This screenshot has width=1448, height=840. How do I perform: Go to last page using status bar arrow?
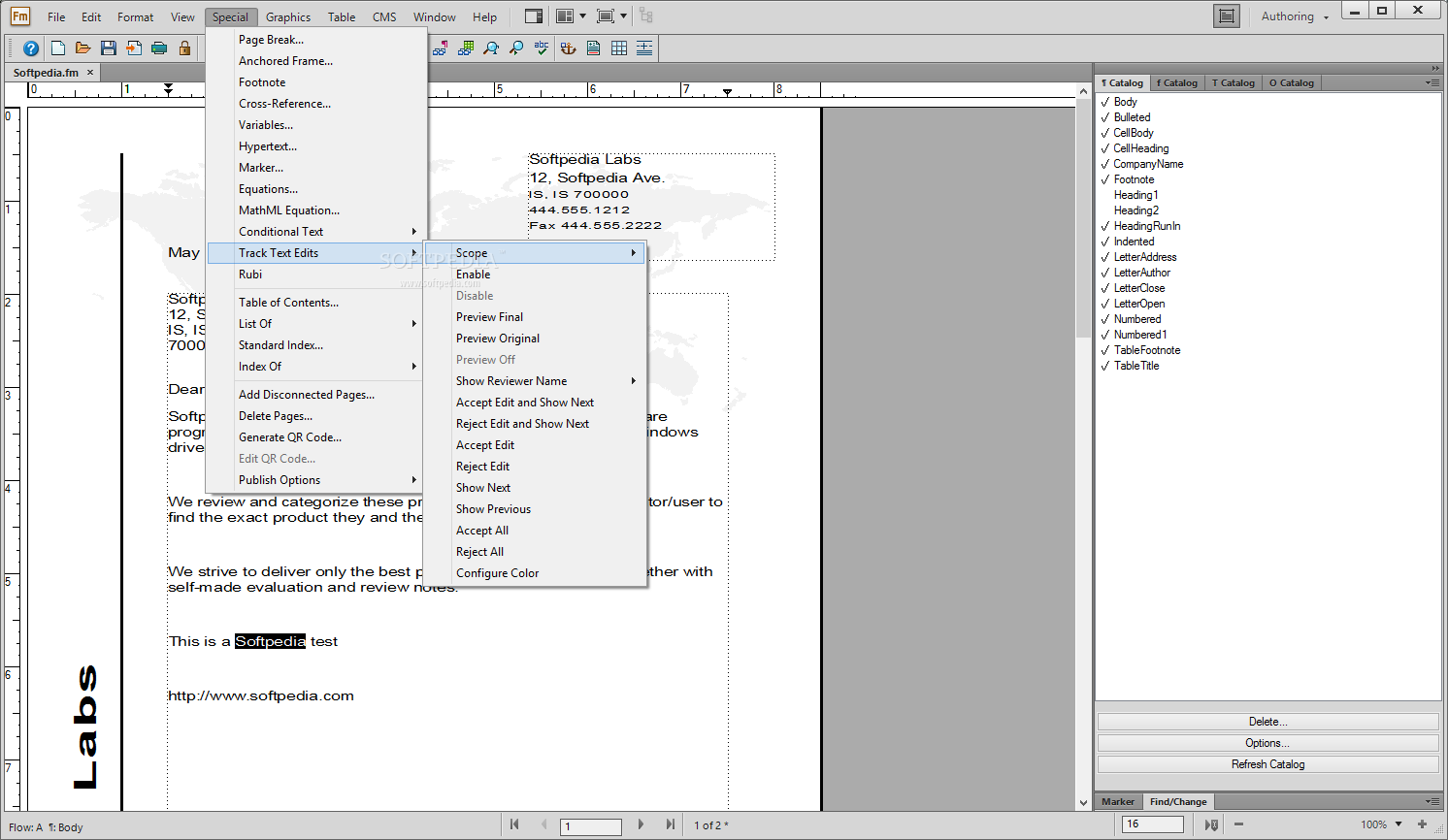(670, 824)
